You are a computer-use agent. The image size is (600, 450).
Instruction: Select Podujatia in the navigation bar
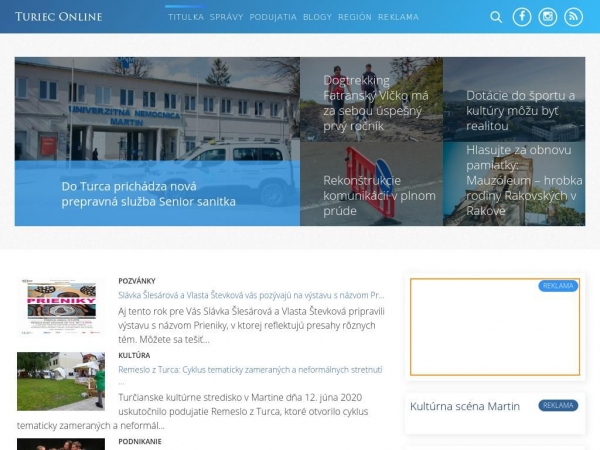(273, 17)
